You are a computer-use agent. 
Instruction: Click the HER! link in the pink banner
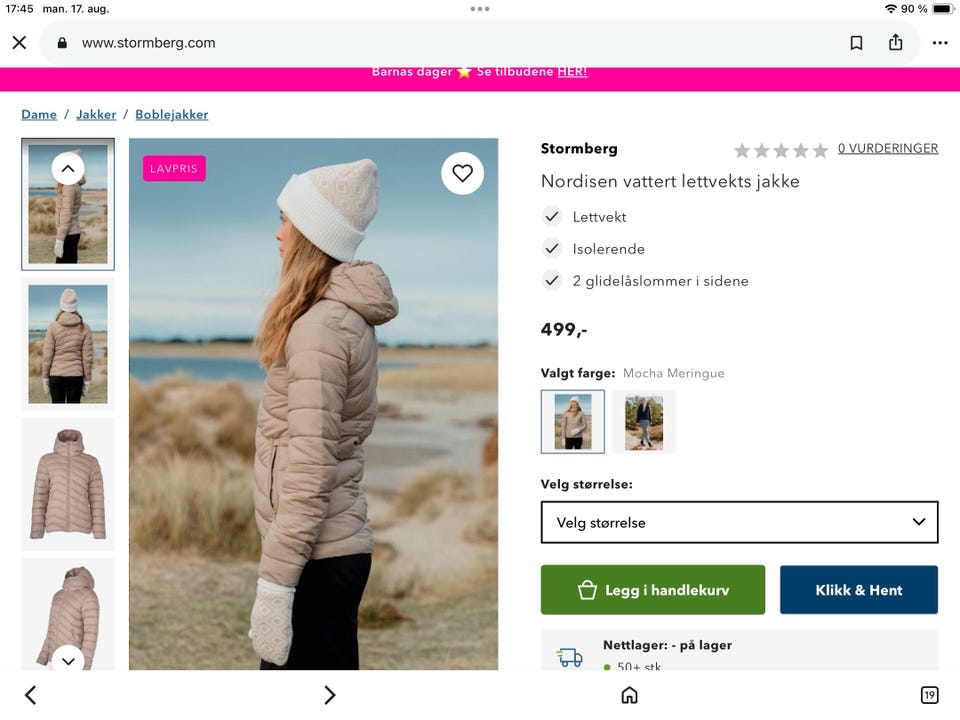(572, 72)
